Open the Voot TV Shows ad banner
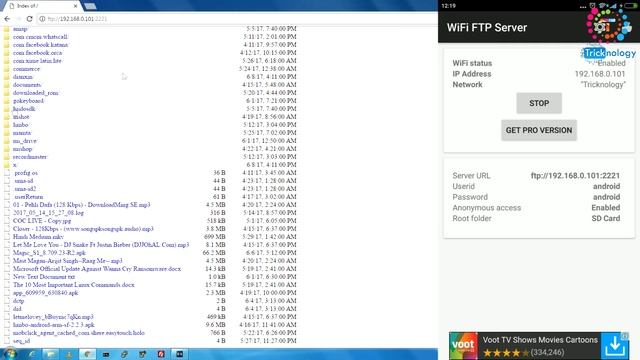Screen dimensions: 640x360 tap(539, 346)
